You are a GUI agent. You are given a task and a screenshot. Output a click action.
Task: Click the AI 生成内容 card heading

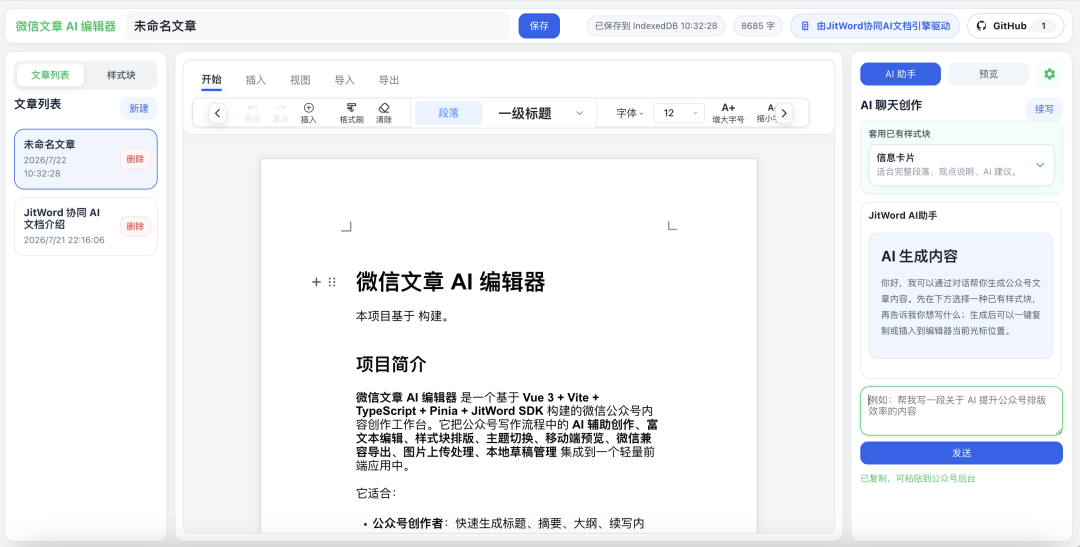(920, 256)
